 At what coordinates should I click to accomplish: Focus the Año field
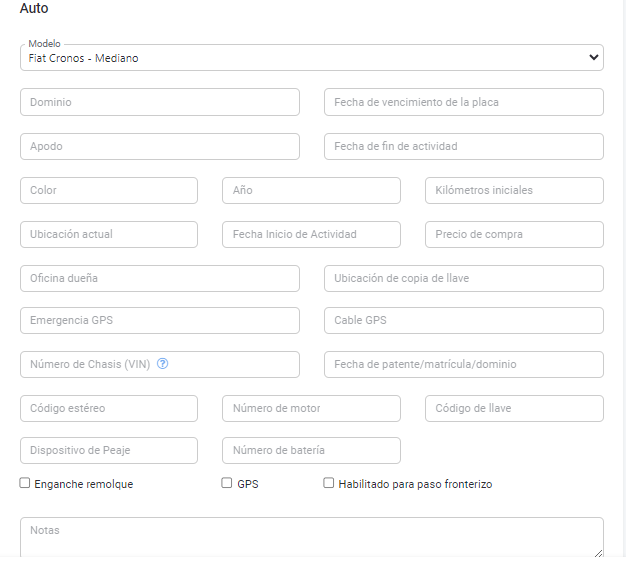coord(311,190)
